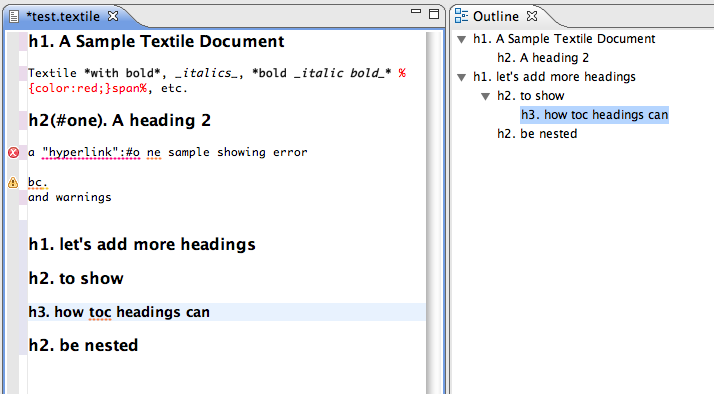The width and height of the screenshot is (714, 394).
Task: Close the test.textile editor tab
Action: click(113, 16)
